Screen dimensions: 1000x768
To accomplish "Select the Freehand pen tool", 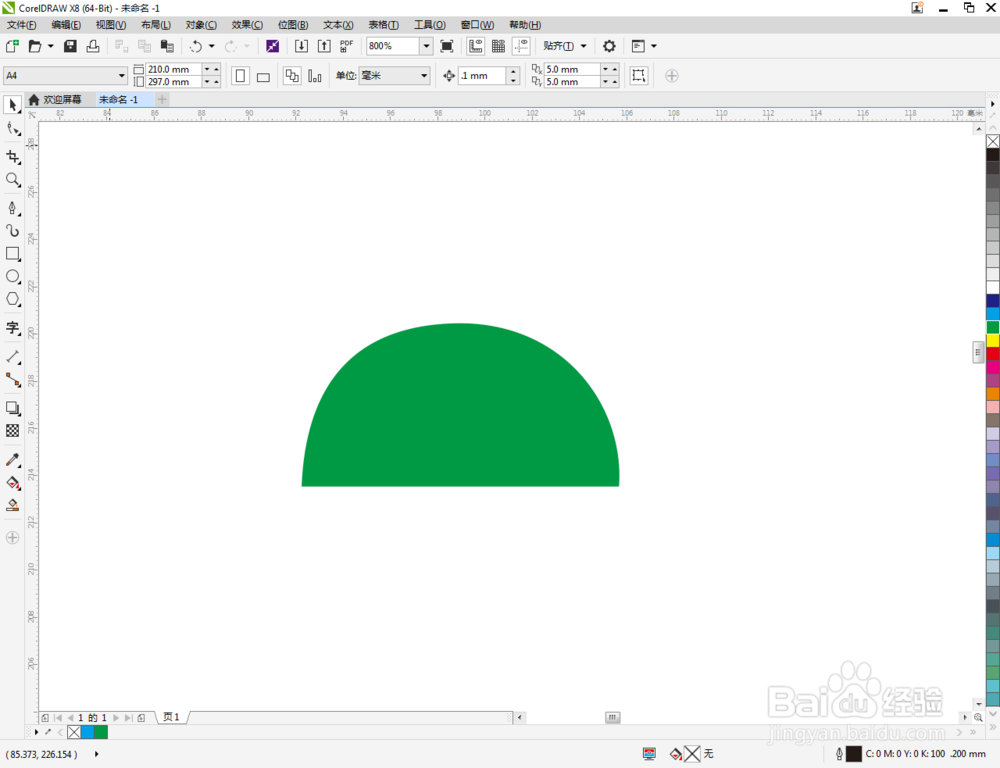I will pyautogui.click(x=13, y=209).
